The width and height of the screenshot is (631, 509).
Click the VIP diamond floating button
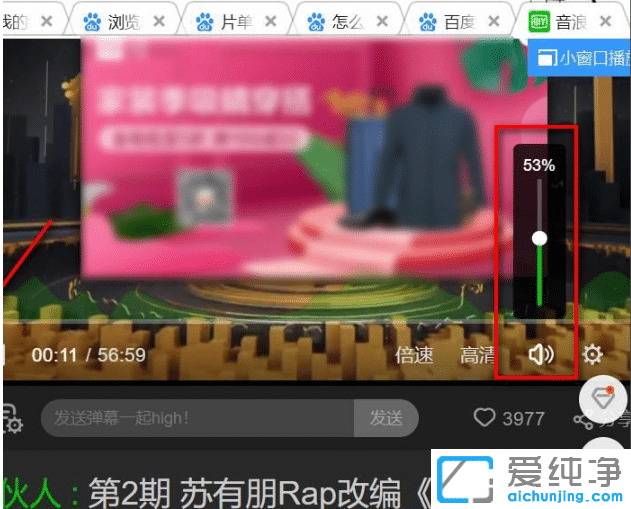coord(603,398)
